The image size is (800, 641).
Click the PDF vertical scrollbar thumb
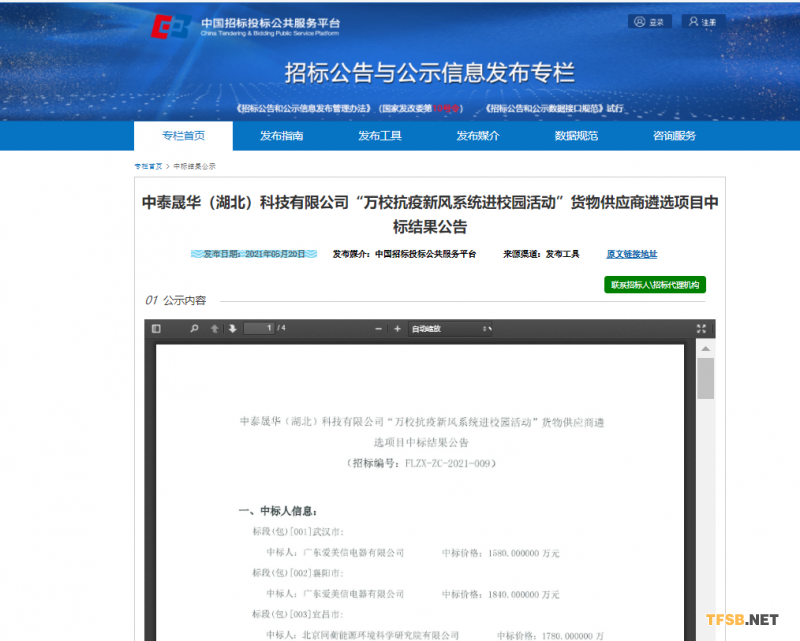706,378
